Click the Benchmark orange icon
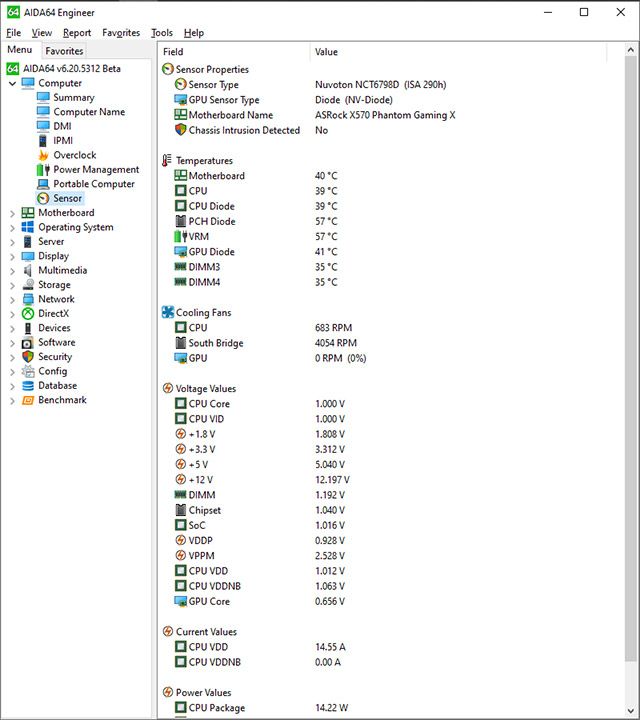This screenshot has height=720, width=640. (28, 400)
